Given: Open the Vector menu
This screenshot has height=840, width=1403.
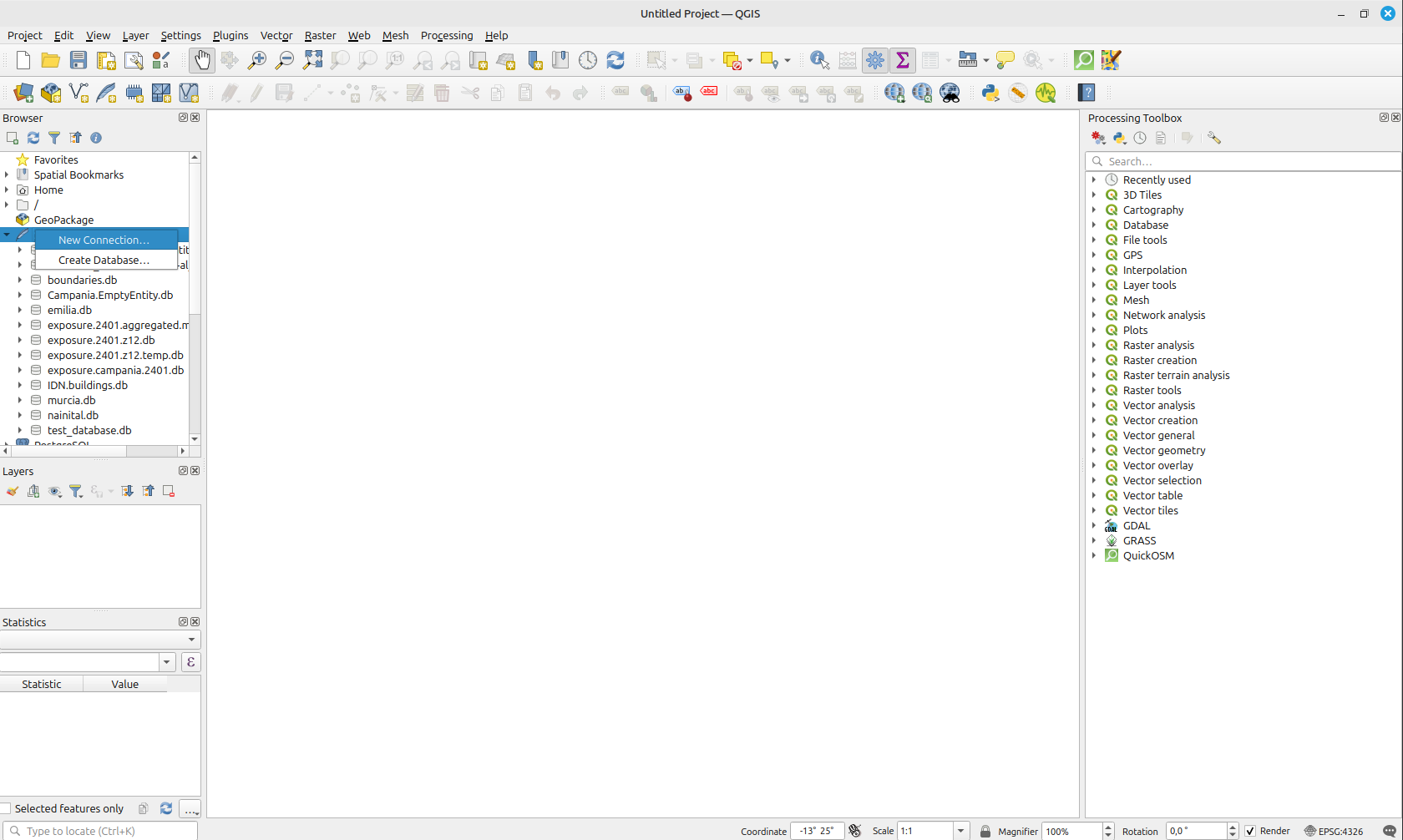Looking at the screenshot, I should [x=276, y=35].
